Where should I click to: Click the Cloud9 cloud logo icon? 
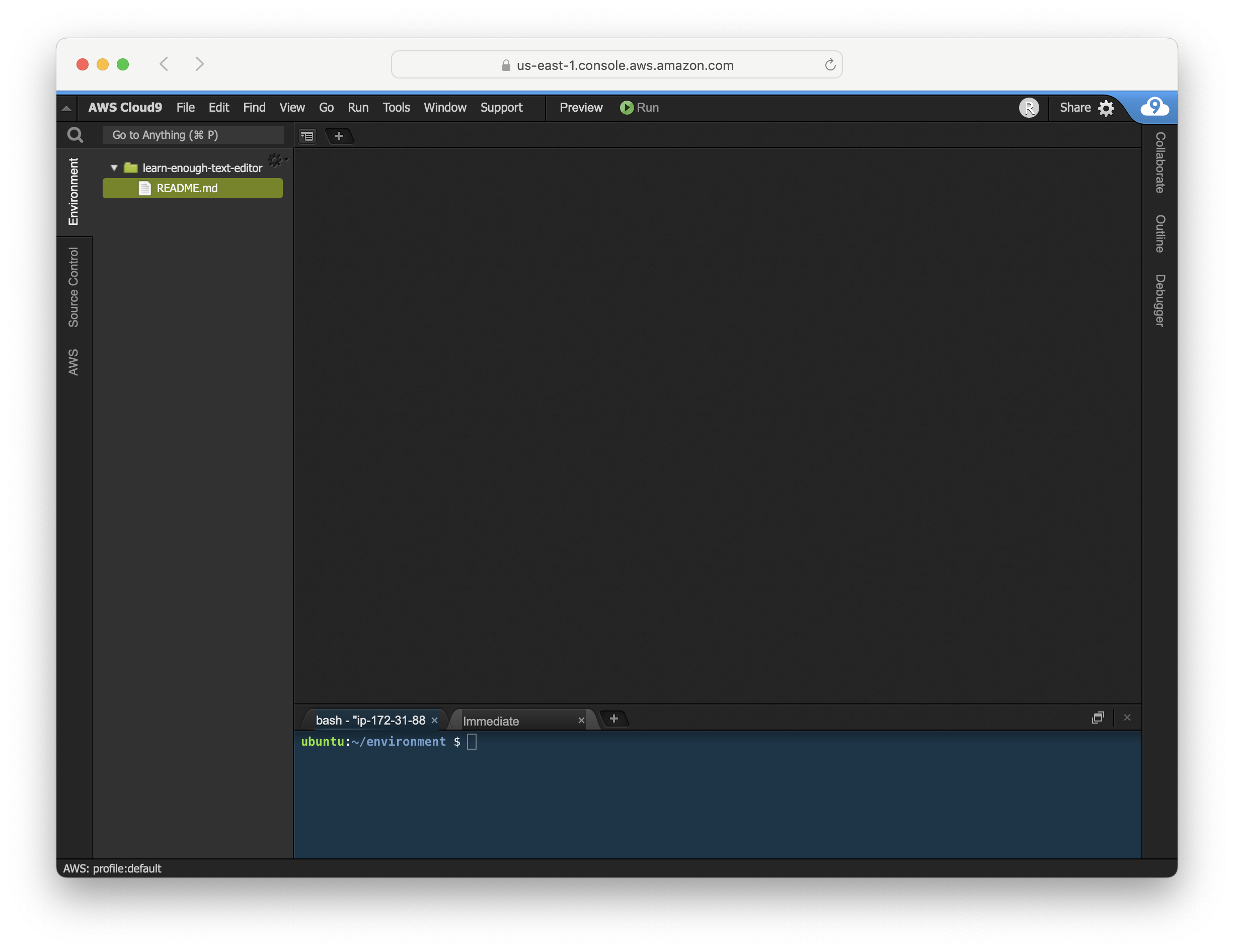1154,107
